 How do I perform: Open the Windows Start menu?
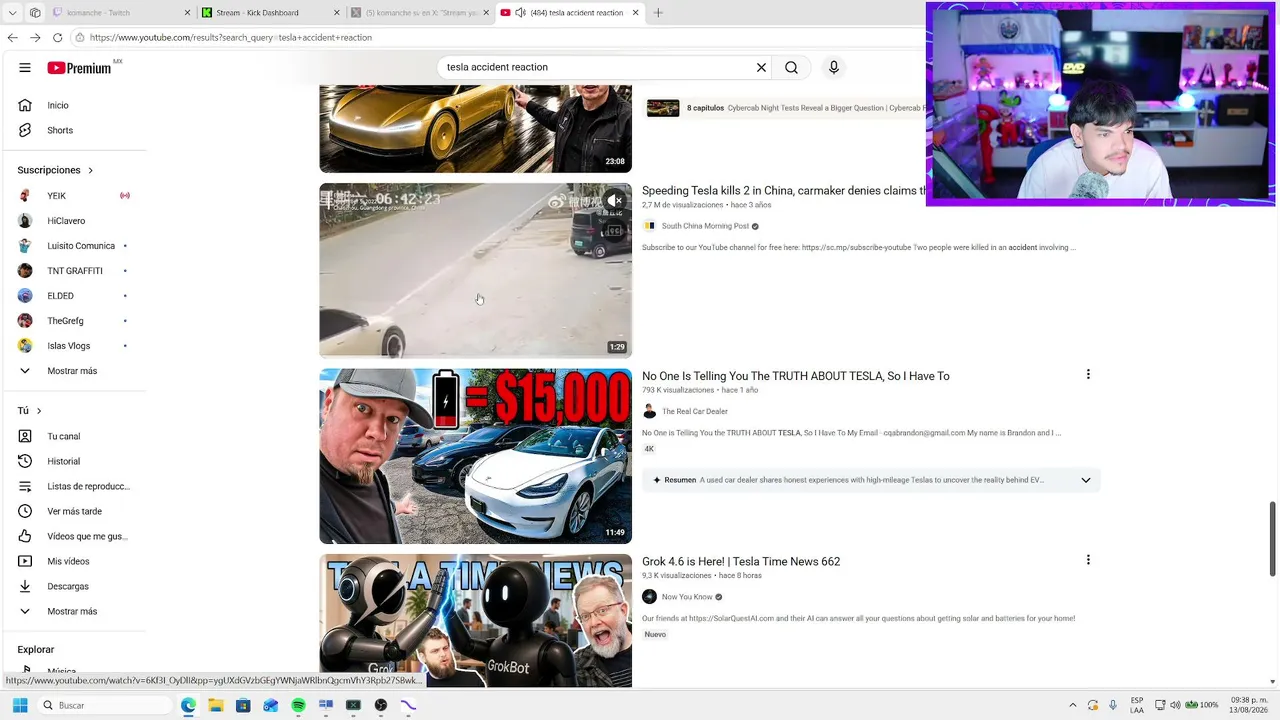(19, 706)
